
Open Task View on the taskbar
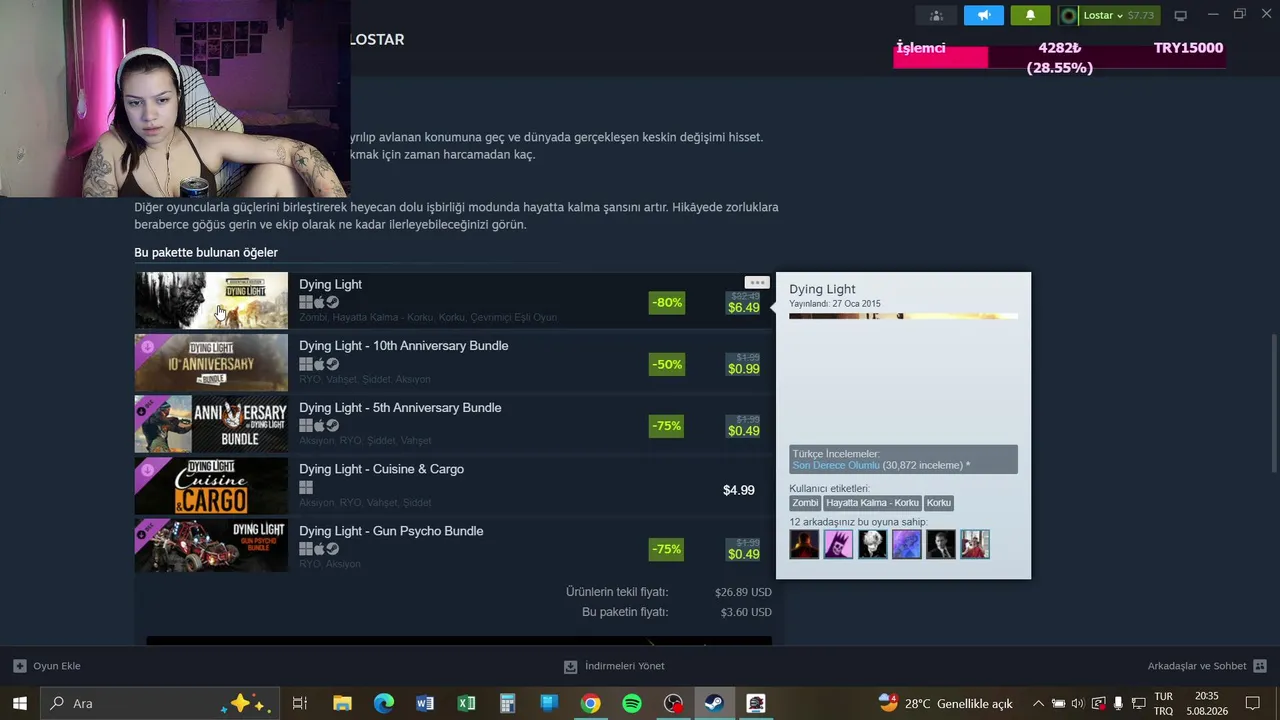coord(299,703)
